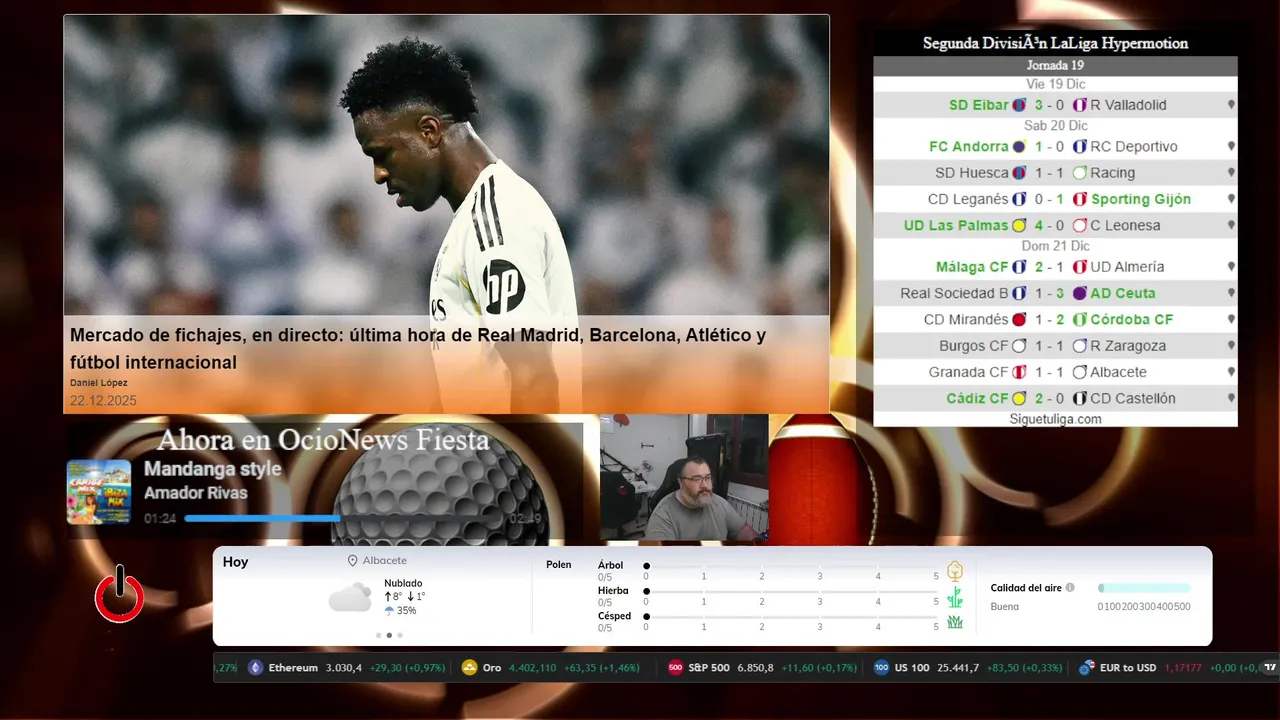This screenshot has height=720, width=1280.
Task: Click the webcam video feed
Action: coord(684,478)
